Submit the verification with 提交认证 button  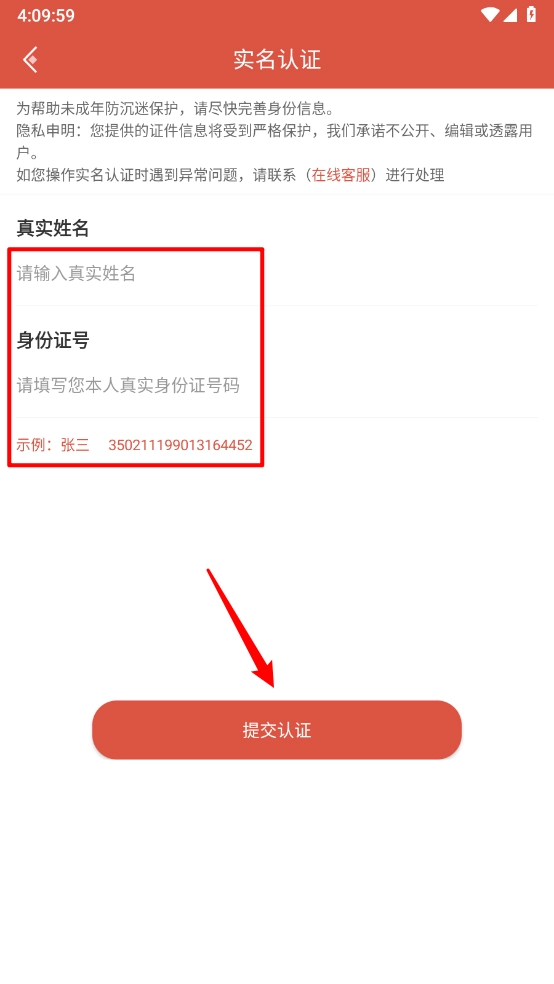click(x=277, y=730)
